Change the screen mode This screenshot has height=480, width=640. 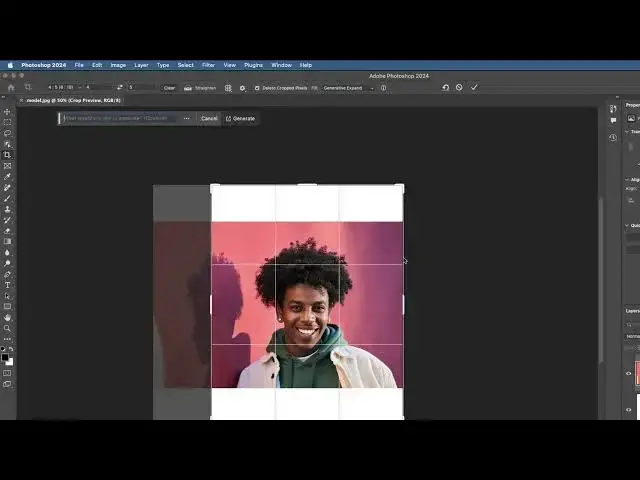[7, 384]
